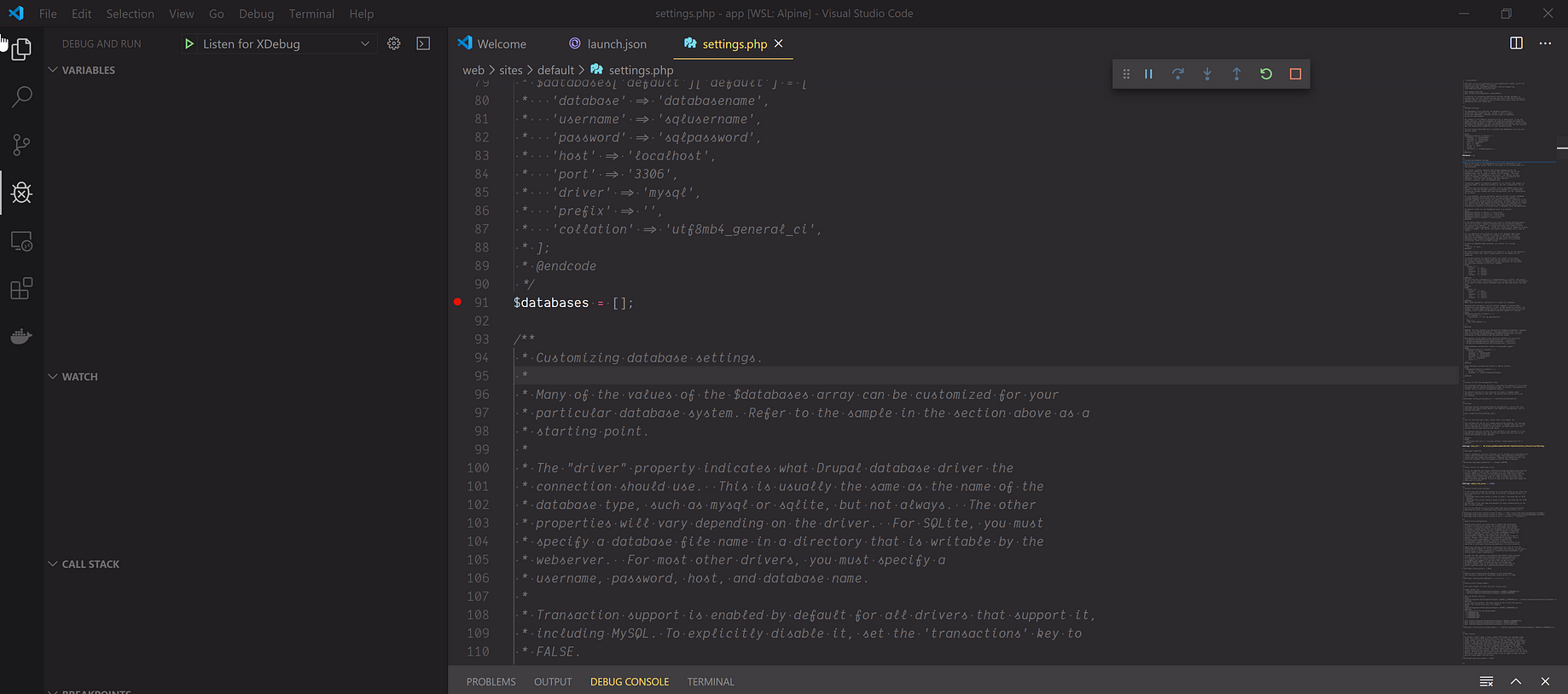This screenshot has height=694, width=1568.
Task: Click the 'sites' breadcrumb segment
Action: (x=511, y=70)
